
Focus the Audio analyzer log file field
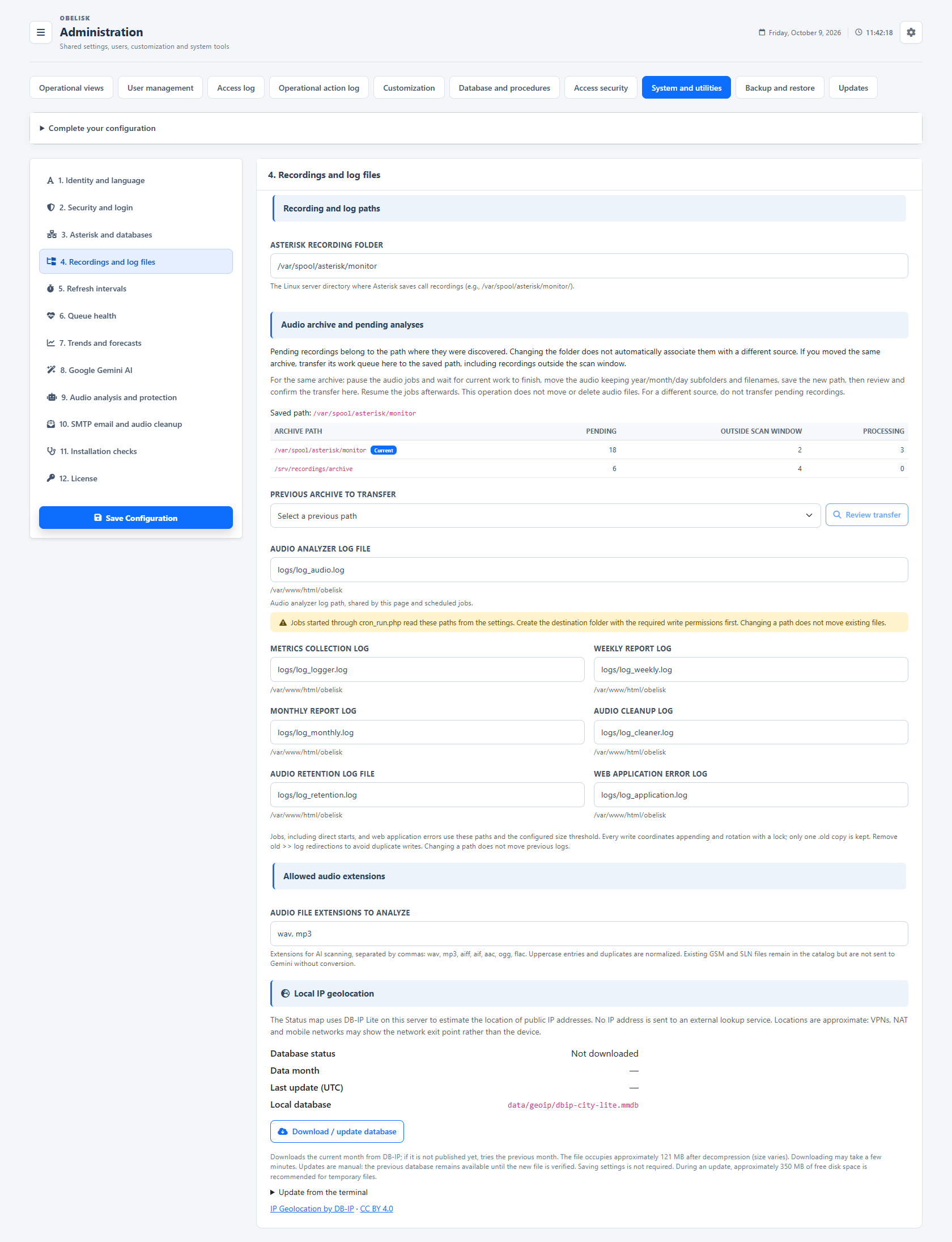click(x=589, y=570)
